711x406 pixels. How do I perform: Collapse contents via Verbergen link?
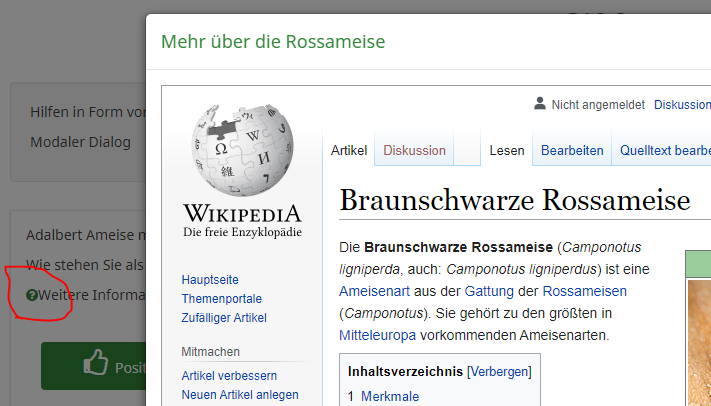[x=499, y=371]
